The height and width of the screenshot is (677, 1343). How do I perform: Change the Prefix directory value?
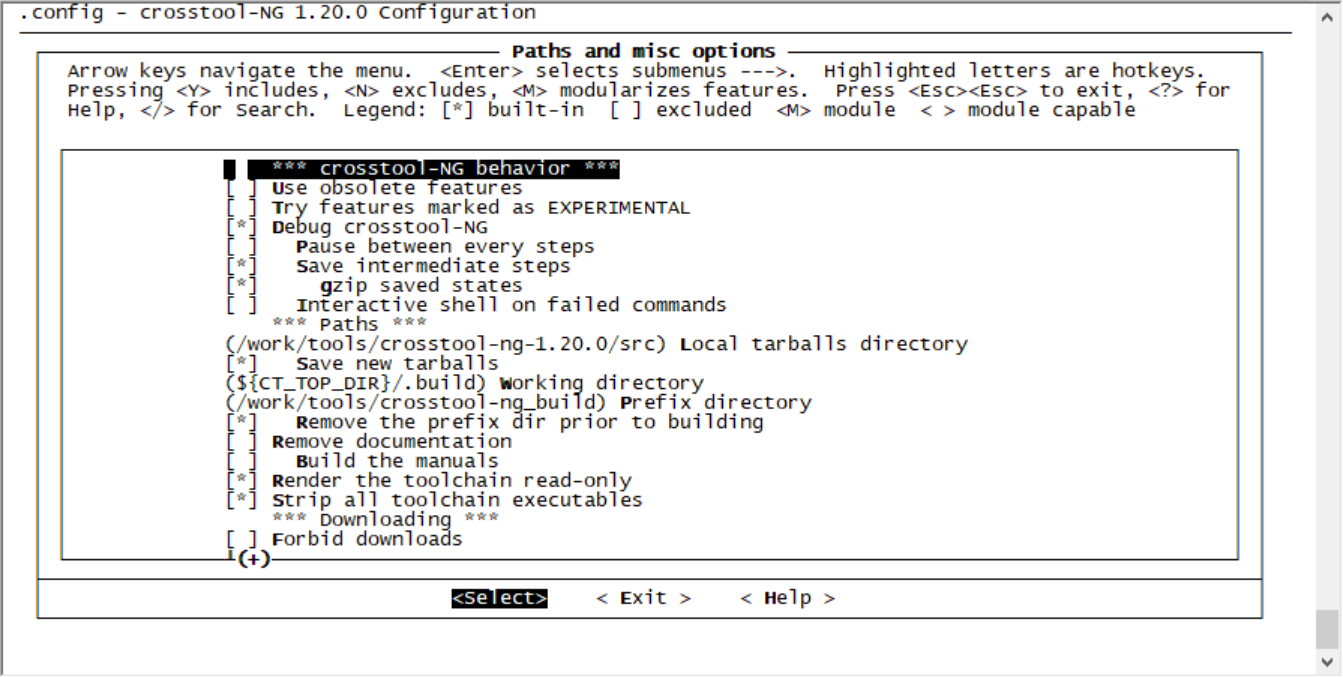pyautogui.click(x=416, y=402)
